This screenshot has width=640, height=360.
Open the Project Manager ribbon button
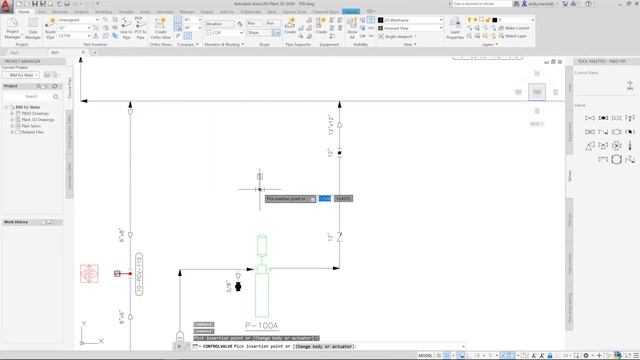pos(12,28)
